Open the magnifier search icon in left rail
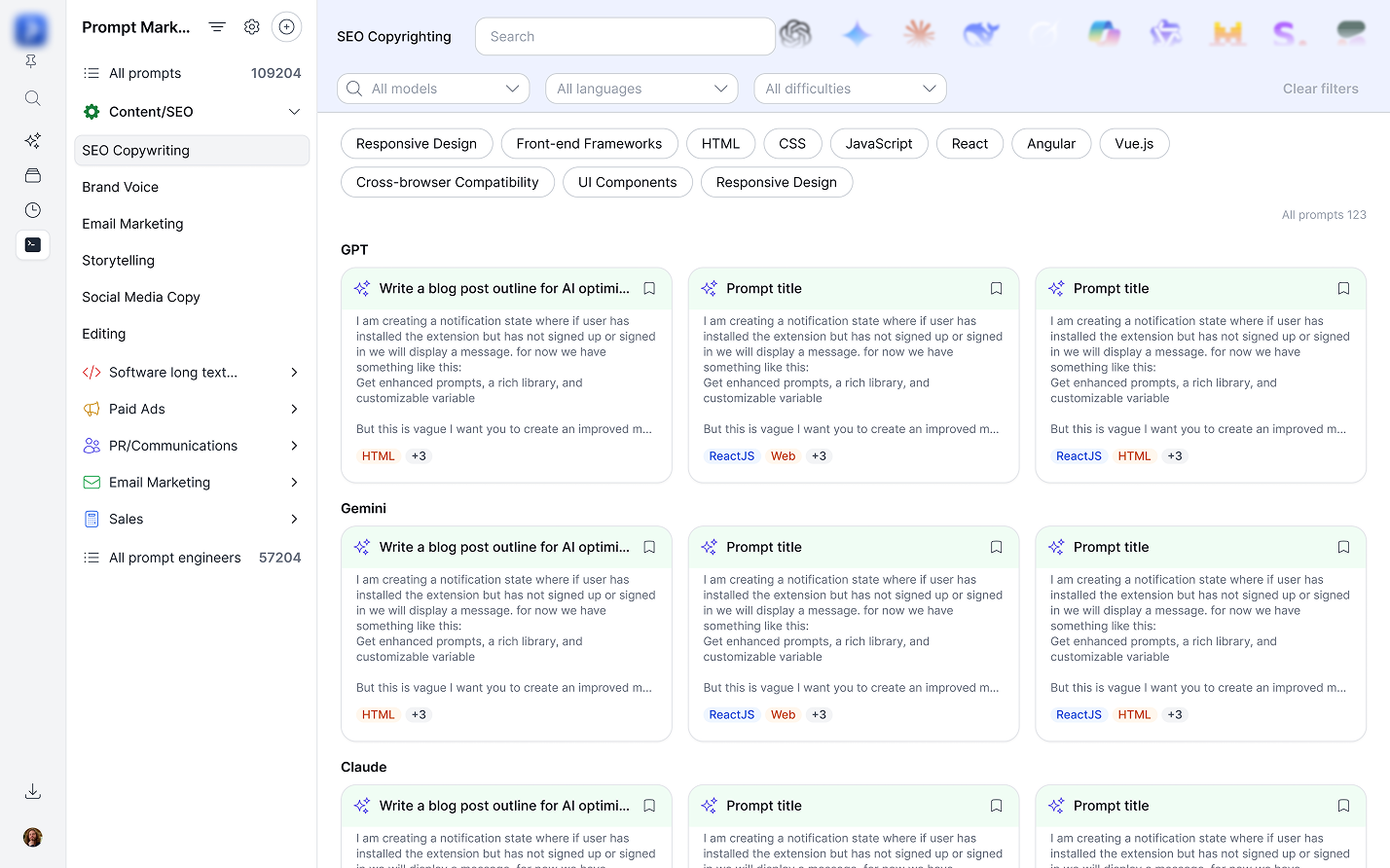The height and width of the screenshot is (868, 1390). (32, 98)
